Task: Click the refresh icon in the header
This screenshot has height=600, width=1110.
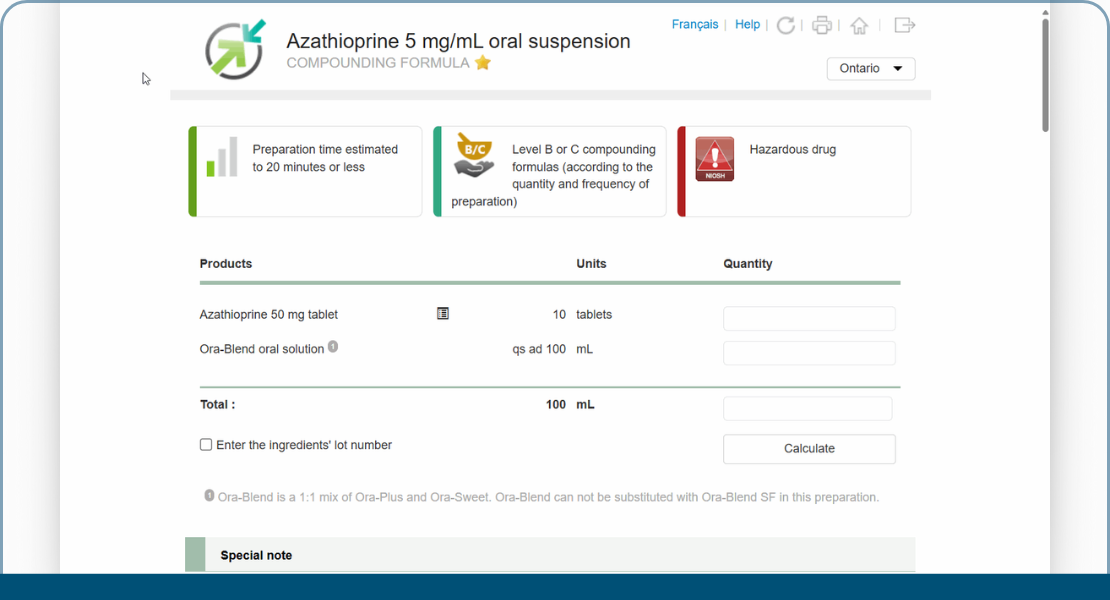Action: pyautogui.click(x=786, y=25)
